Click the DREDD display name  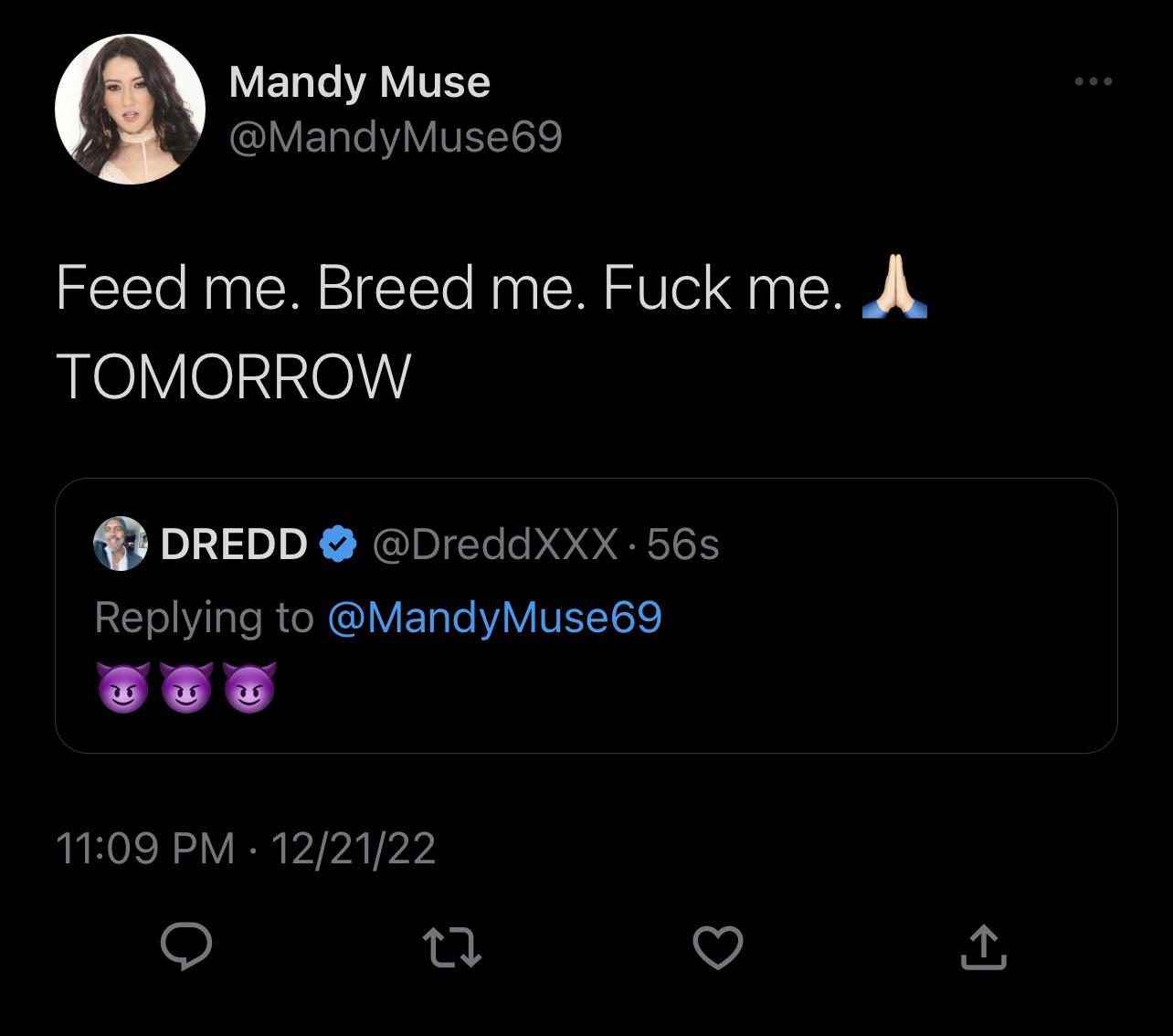tap(234, 544)
